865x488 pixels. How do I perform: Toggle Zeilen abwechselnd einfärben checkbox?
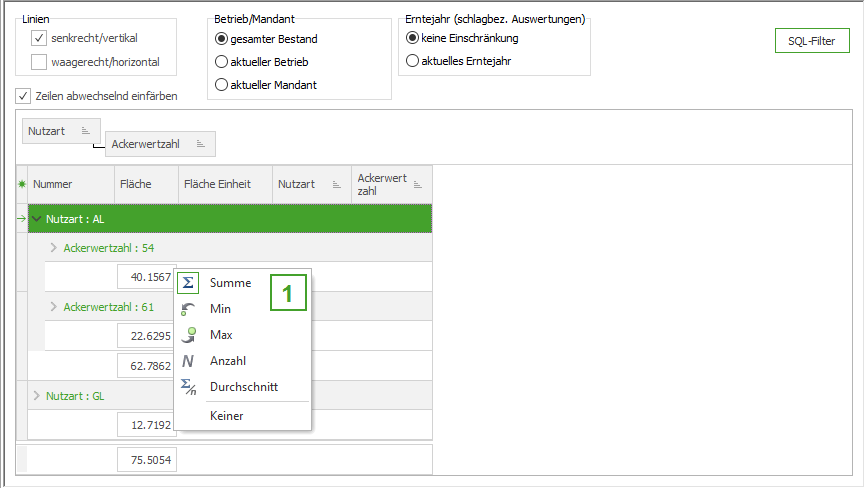click(23, 97)
